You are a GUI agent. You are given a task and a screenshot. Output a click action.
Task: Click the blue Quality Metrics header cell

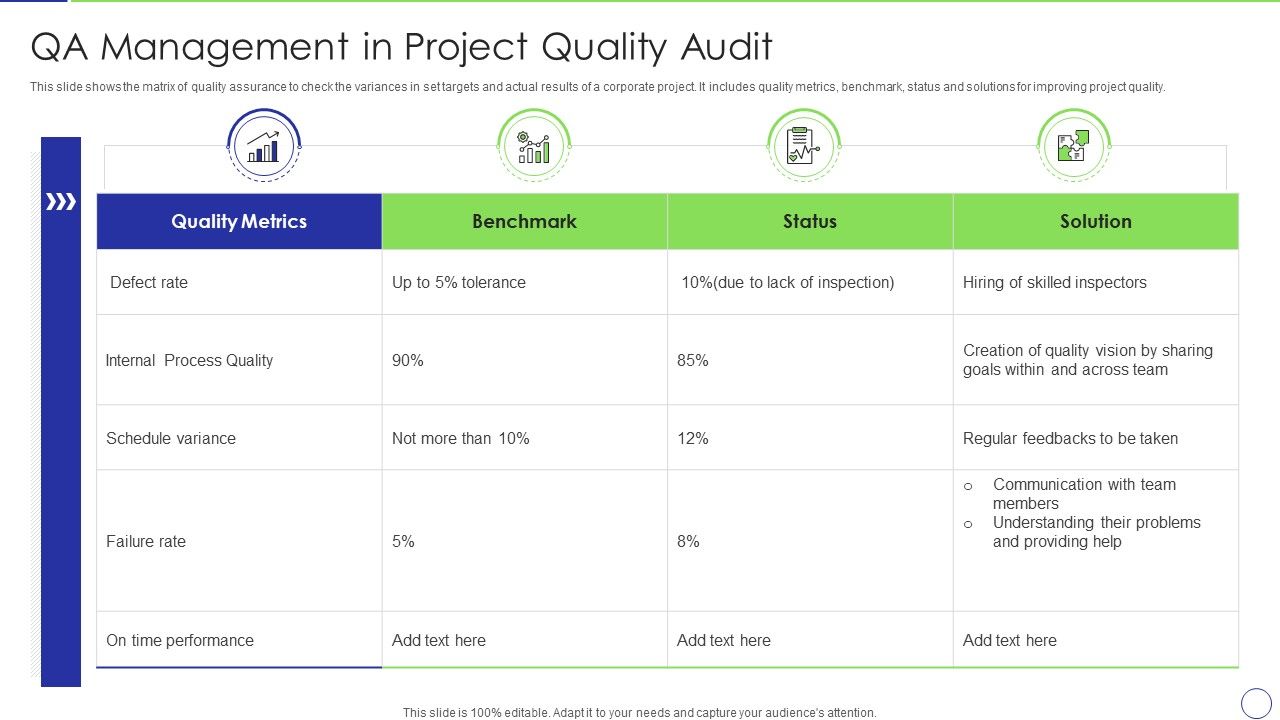[239, 221]
